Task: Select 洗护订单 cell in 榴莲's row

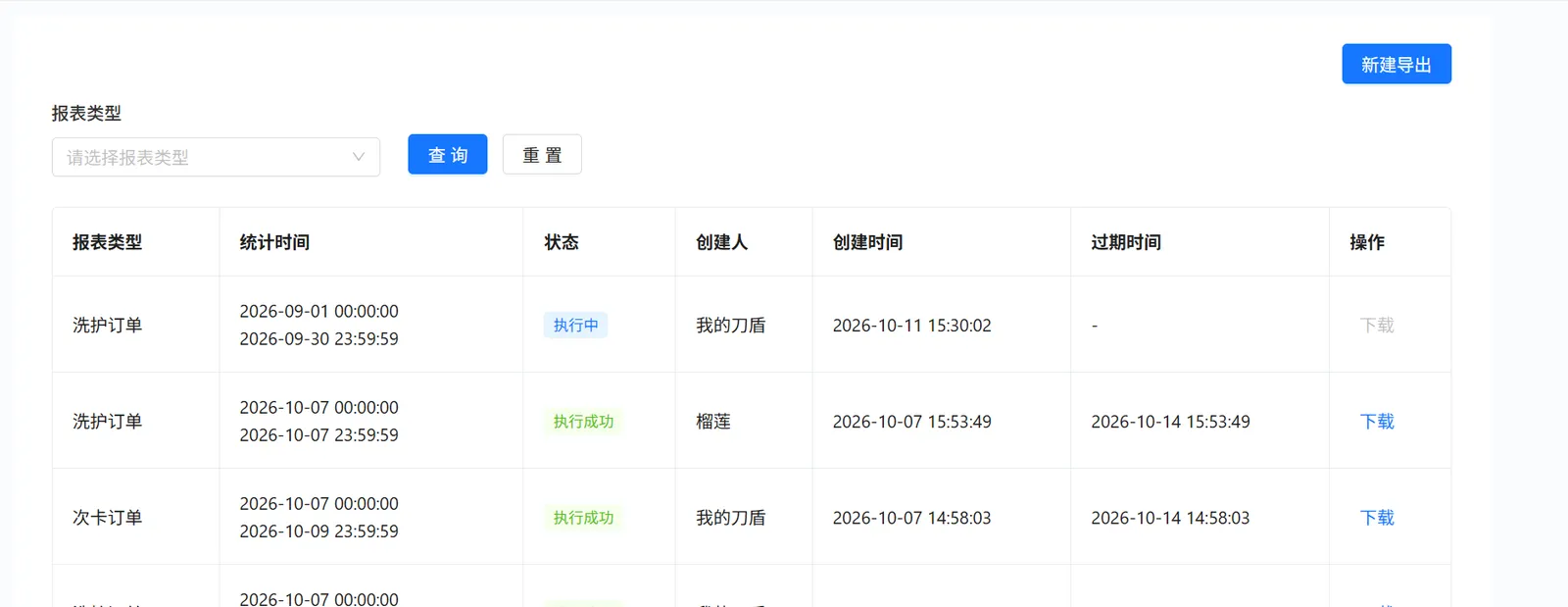Action: [107, 422]
